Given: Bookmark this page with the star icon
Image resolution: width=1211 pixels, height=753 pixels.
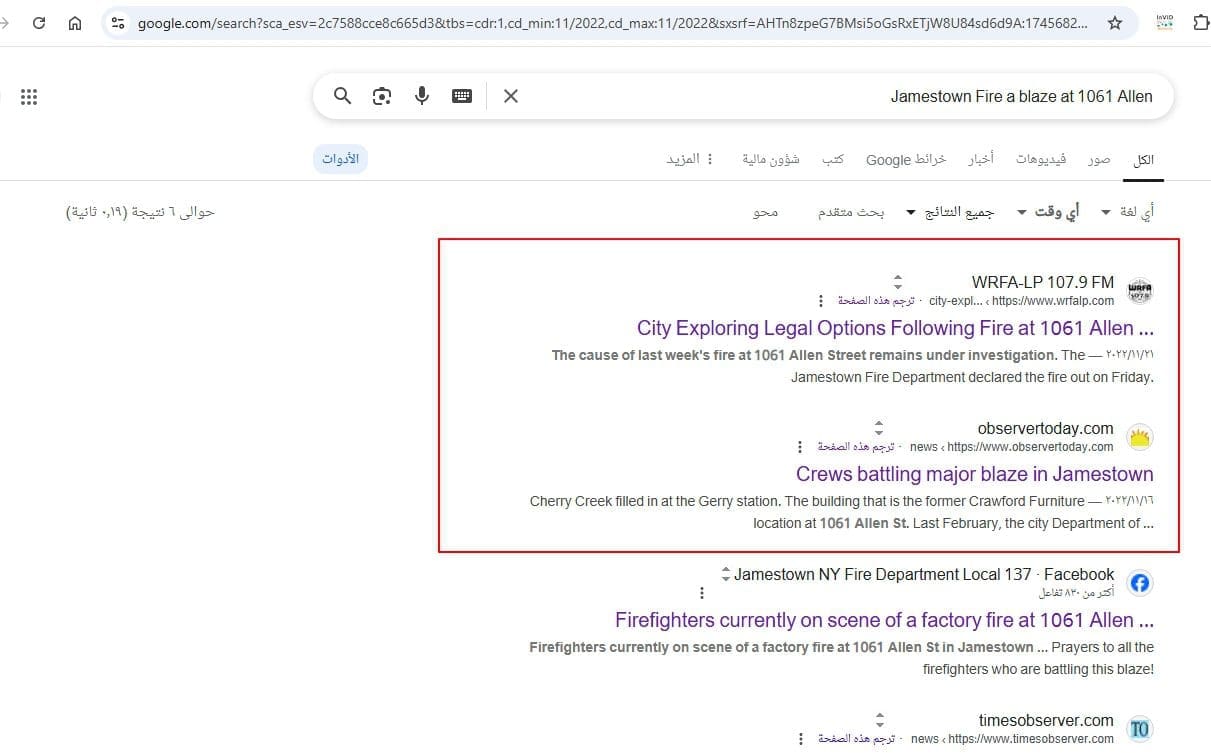Looking at the screenshot, I should click(x=1115, y=22).
